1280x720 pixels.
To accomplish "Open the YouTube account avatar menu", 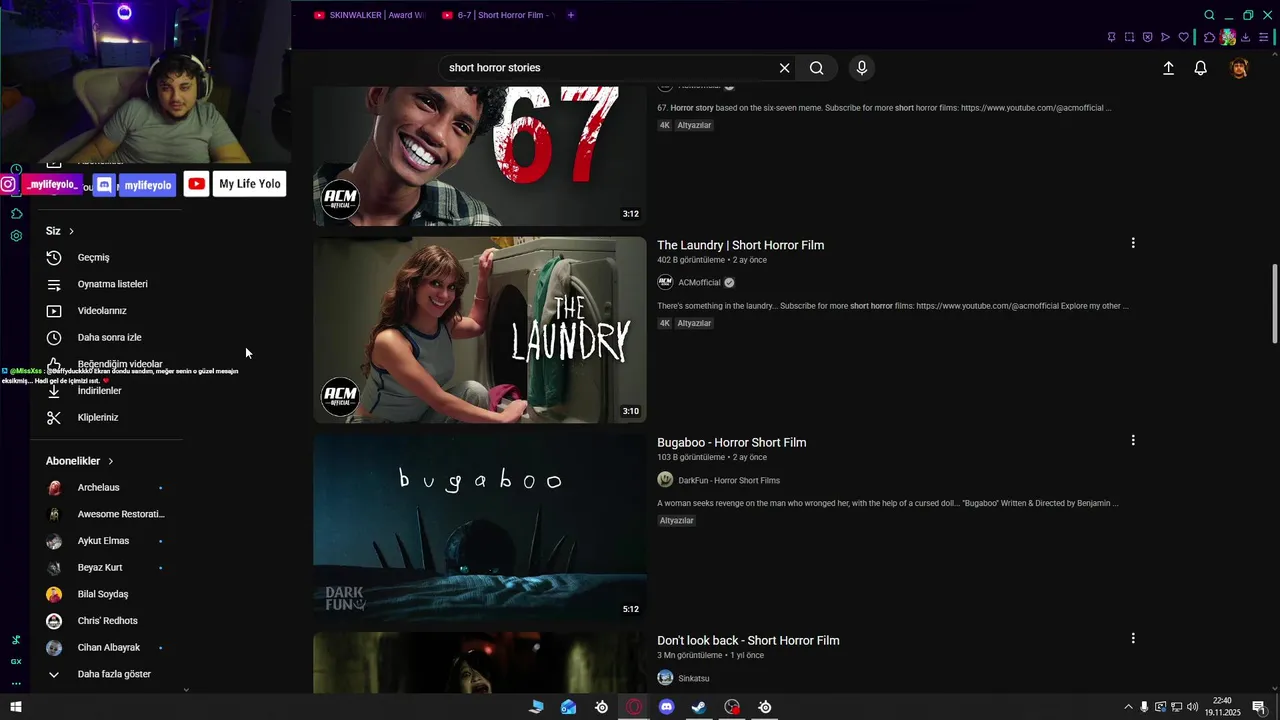I will pyautogui.click(x=1239, y=68).
